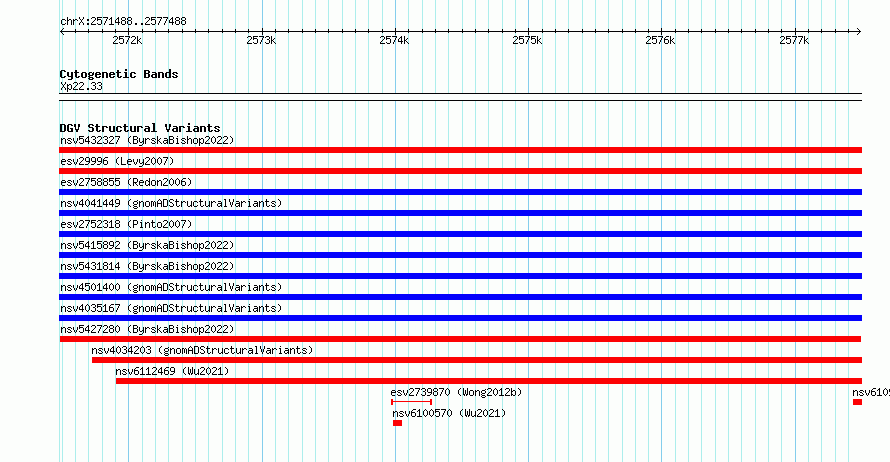Click the 2573k ruler tick label
The width and height of the screenshot is (890, 462).
261,40
